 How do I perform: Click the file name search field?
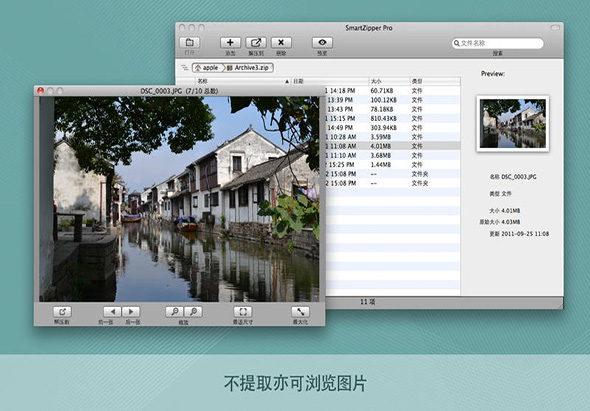point(497,43)
